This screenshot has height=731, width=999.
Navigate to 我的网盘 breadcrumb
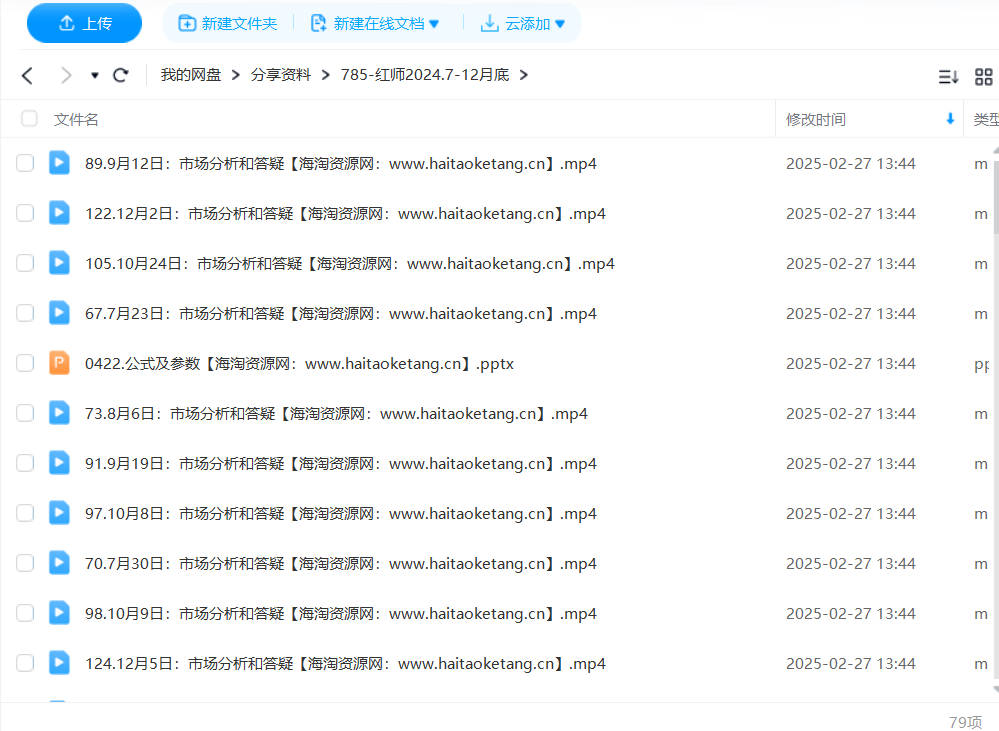pos(190,75)
